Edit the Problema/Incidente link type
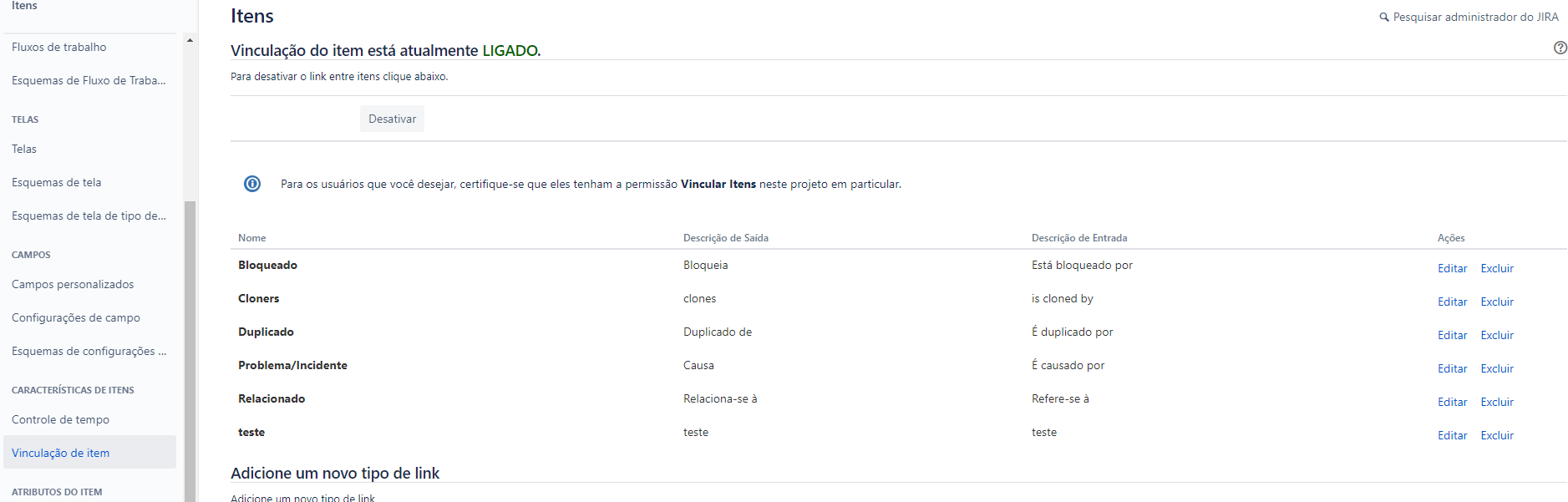 [x=1452, y=369]
